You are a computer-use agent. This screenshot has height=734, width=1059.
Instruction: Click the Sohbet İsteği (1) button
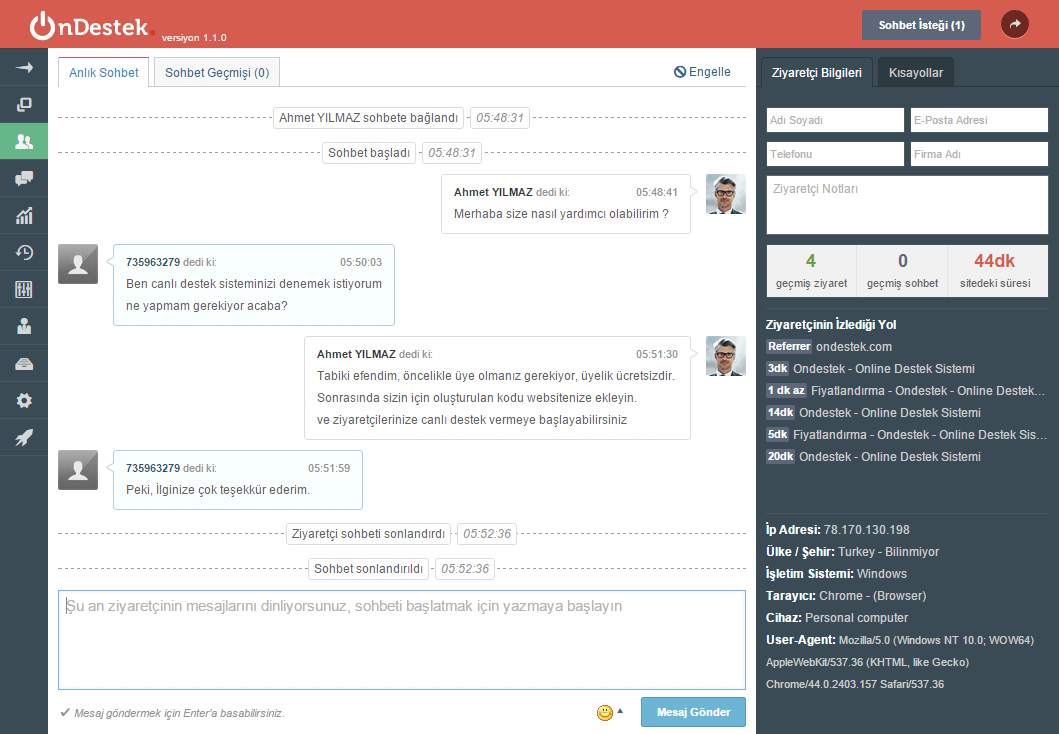(921, 24)
